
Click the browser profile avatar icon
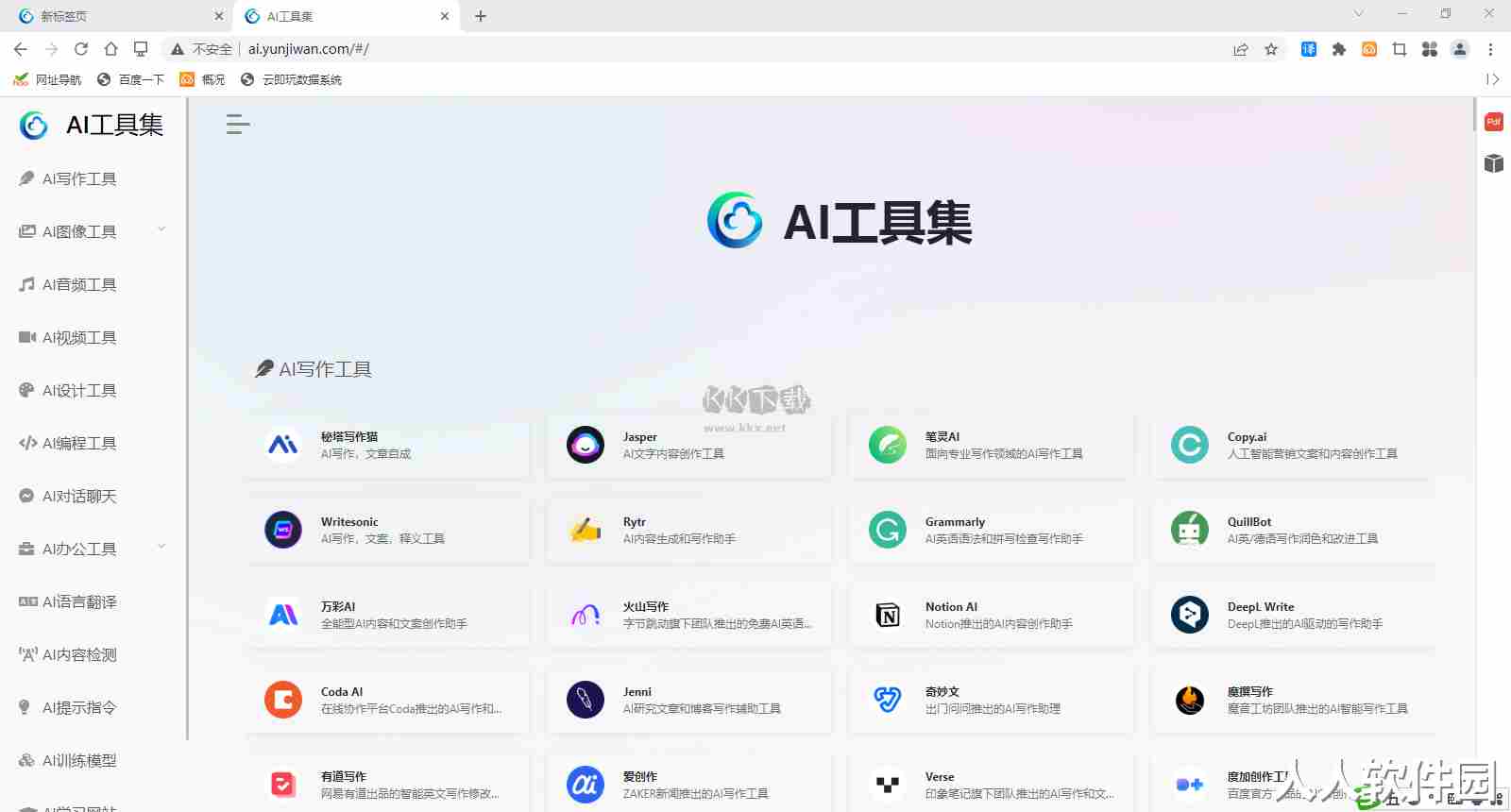(x=1460, y=49)
